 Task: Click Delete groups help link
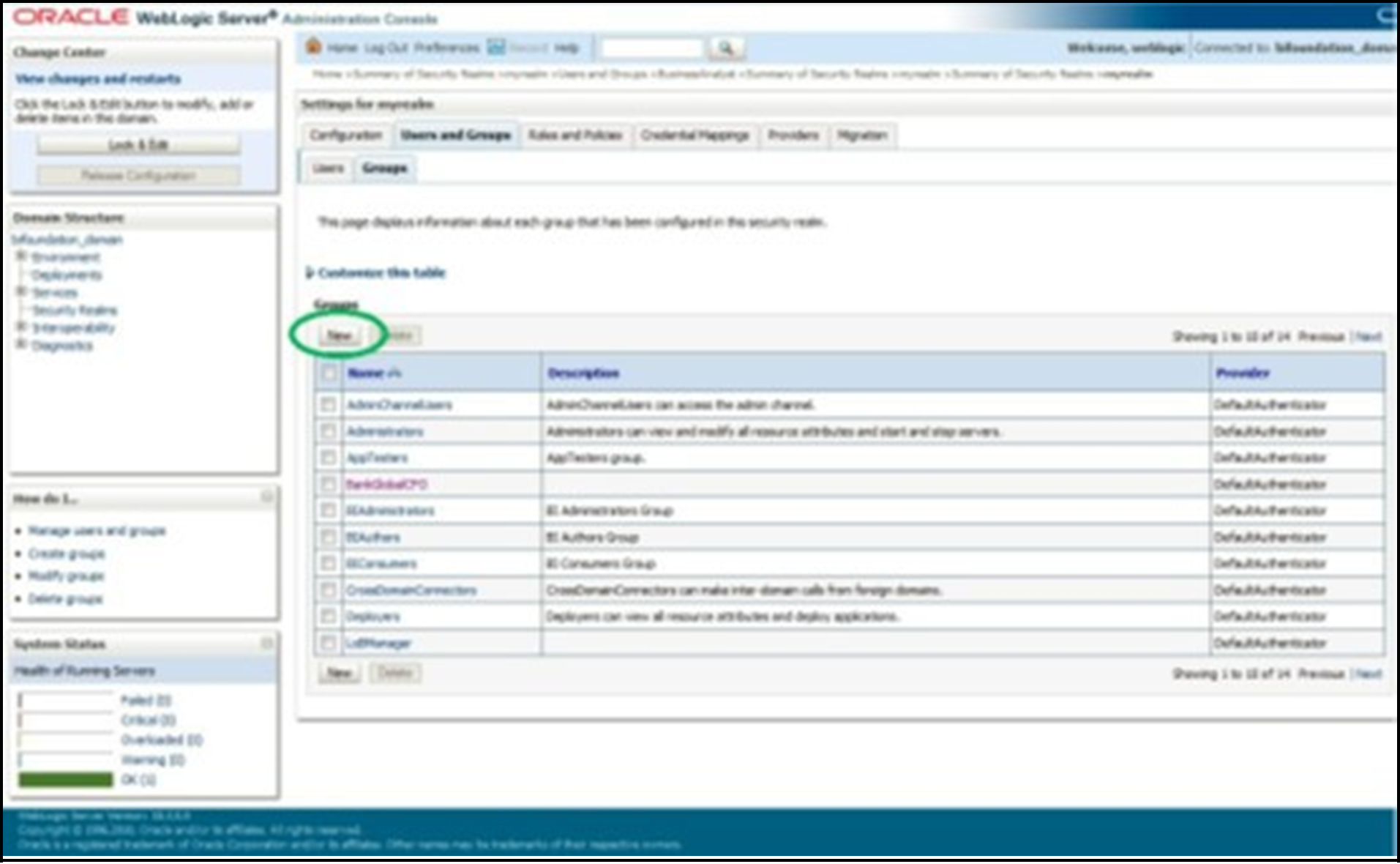(x=65, y=599)
